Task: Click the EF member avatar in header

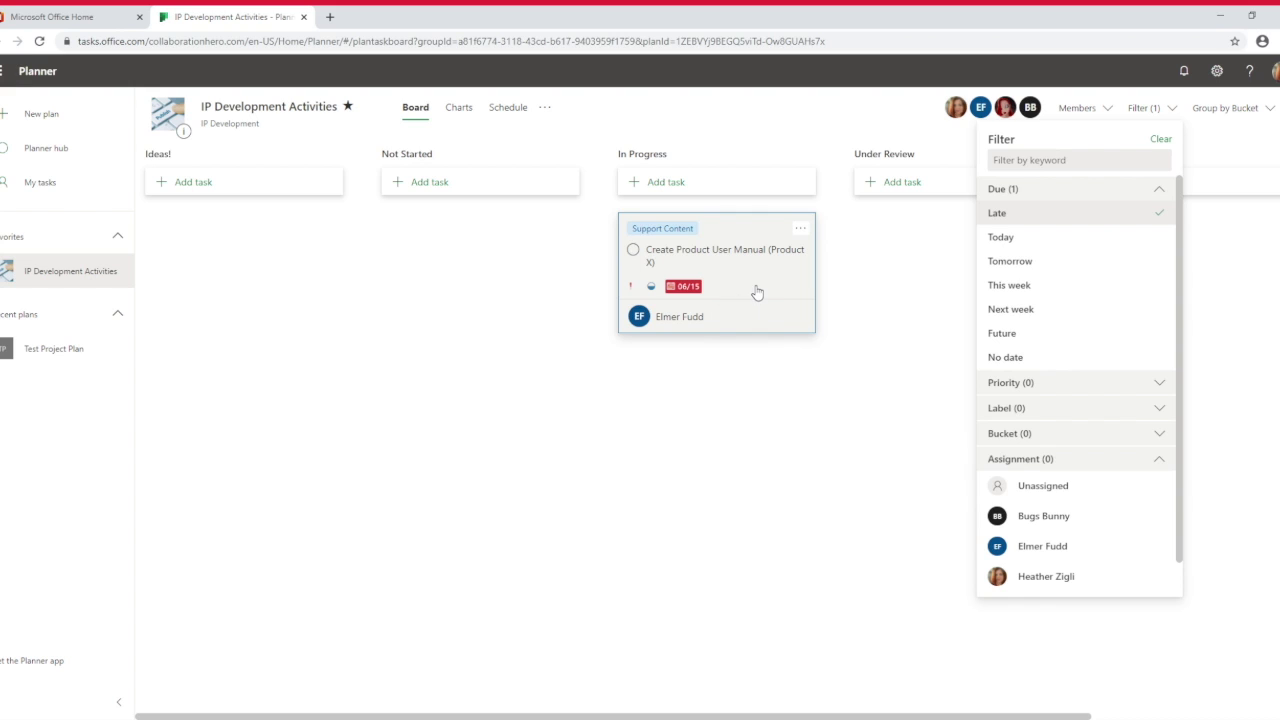Action: tap(980, 107)
